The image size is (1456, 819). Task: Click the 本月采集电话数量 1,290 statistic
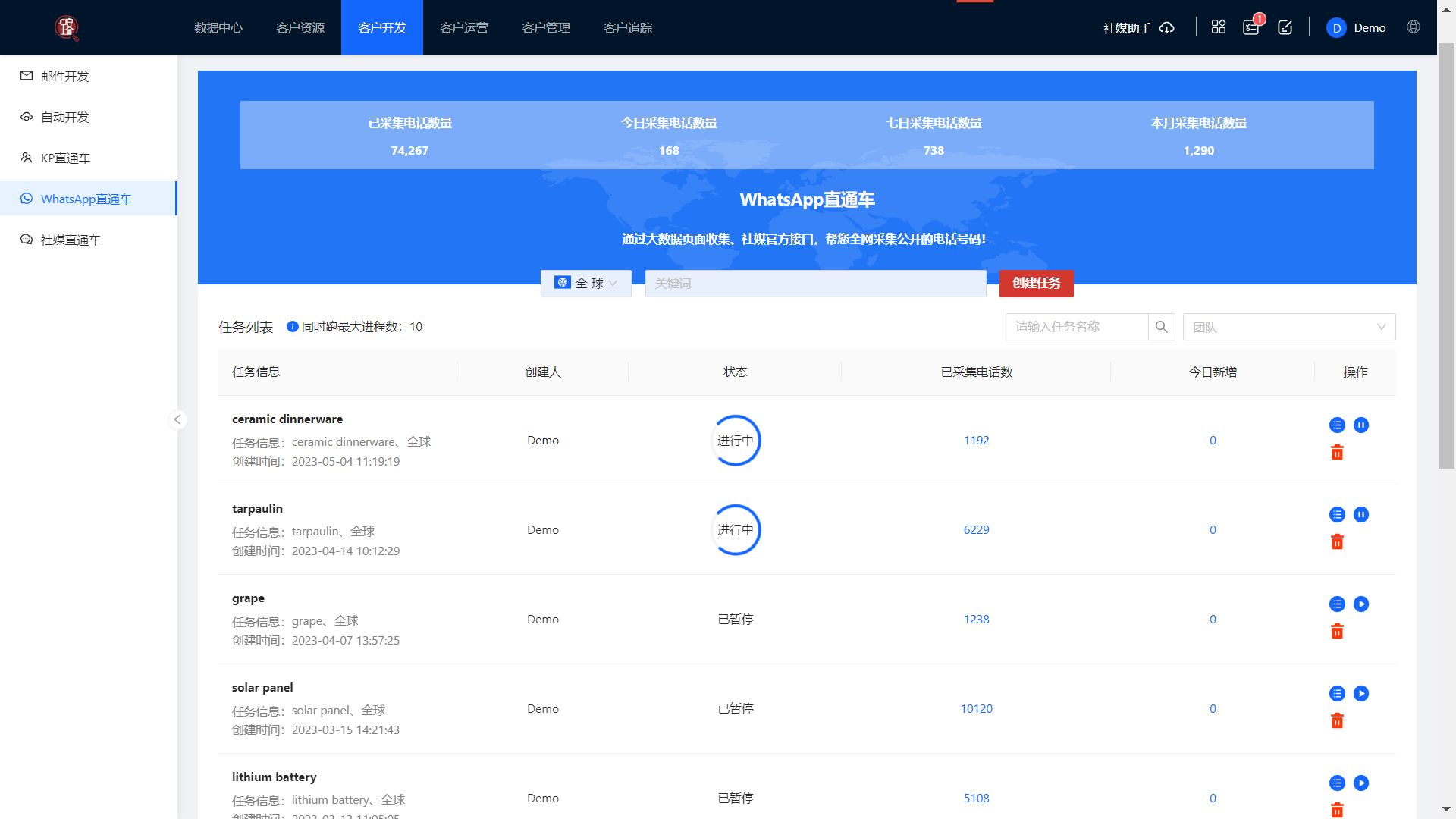tap(1199, 136)
